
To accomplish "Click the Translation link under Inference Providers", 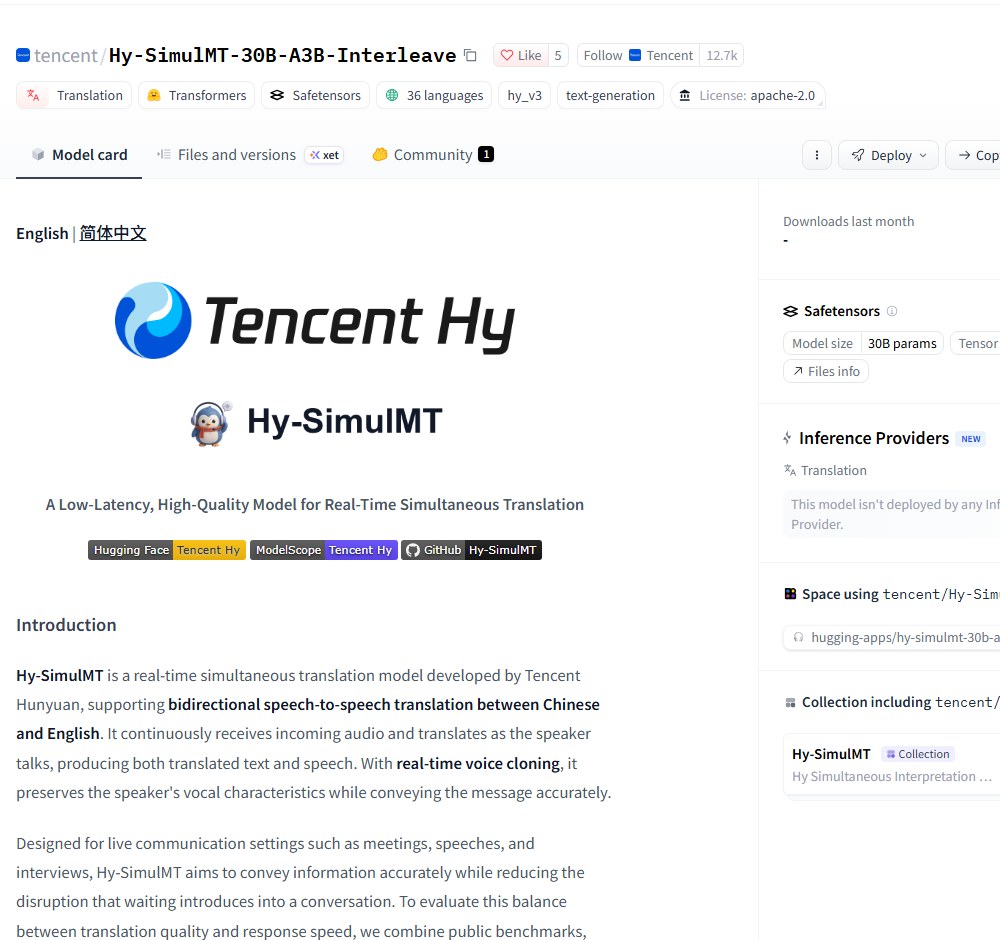I will tap(825, 470).
